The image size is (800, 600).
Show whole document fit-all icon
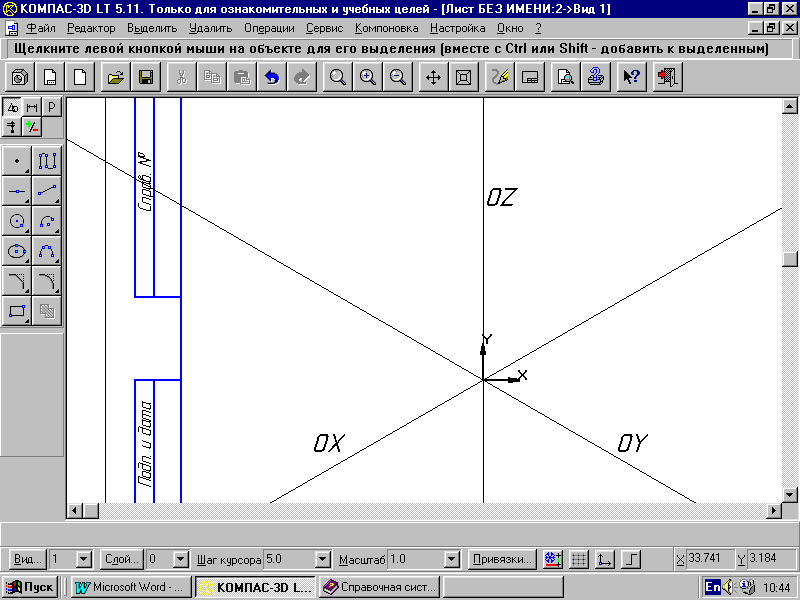pos(463,77)
